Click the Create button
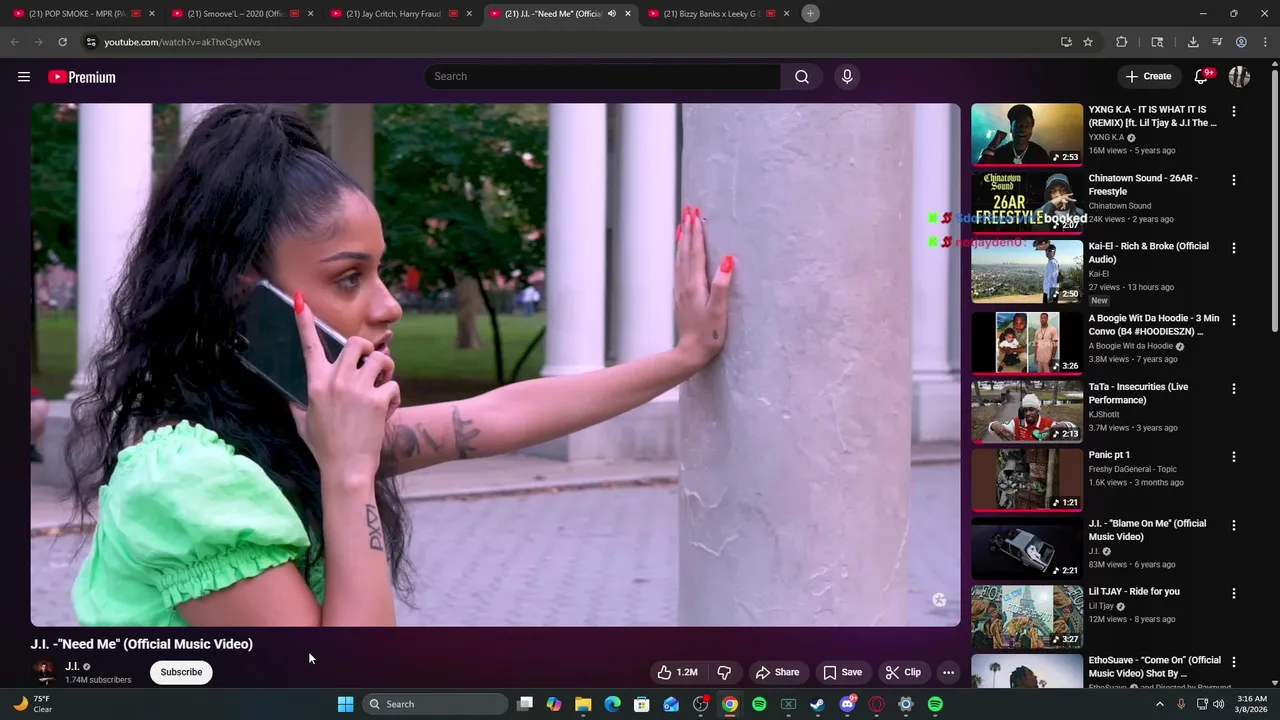Image resolution: width=1280 pixels, height=720 pixels. point(1148,77)
